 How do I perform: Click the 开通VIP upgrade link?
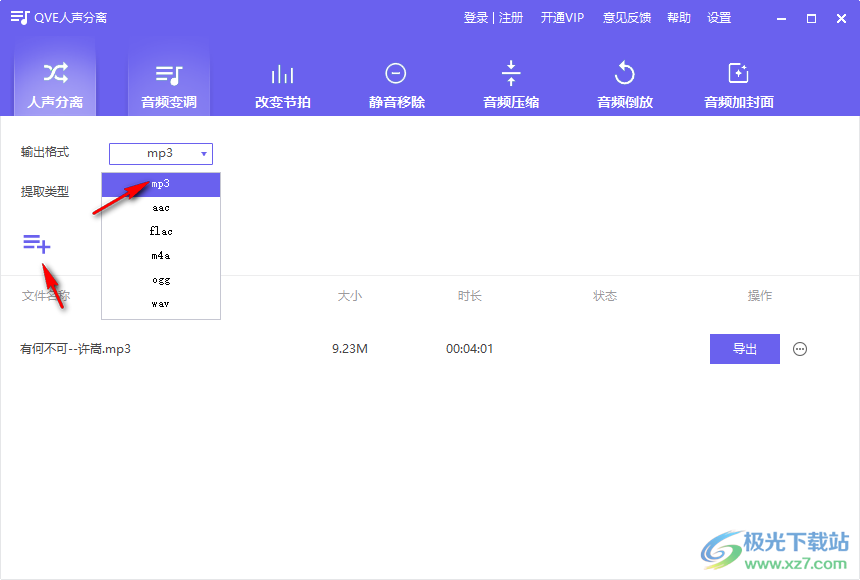click(562, 17)
